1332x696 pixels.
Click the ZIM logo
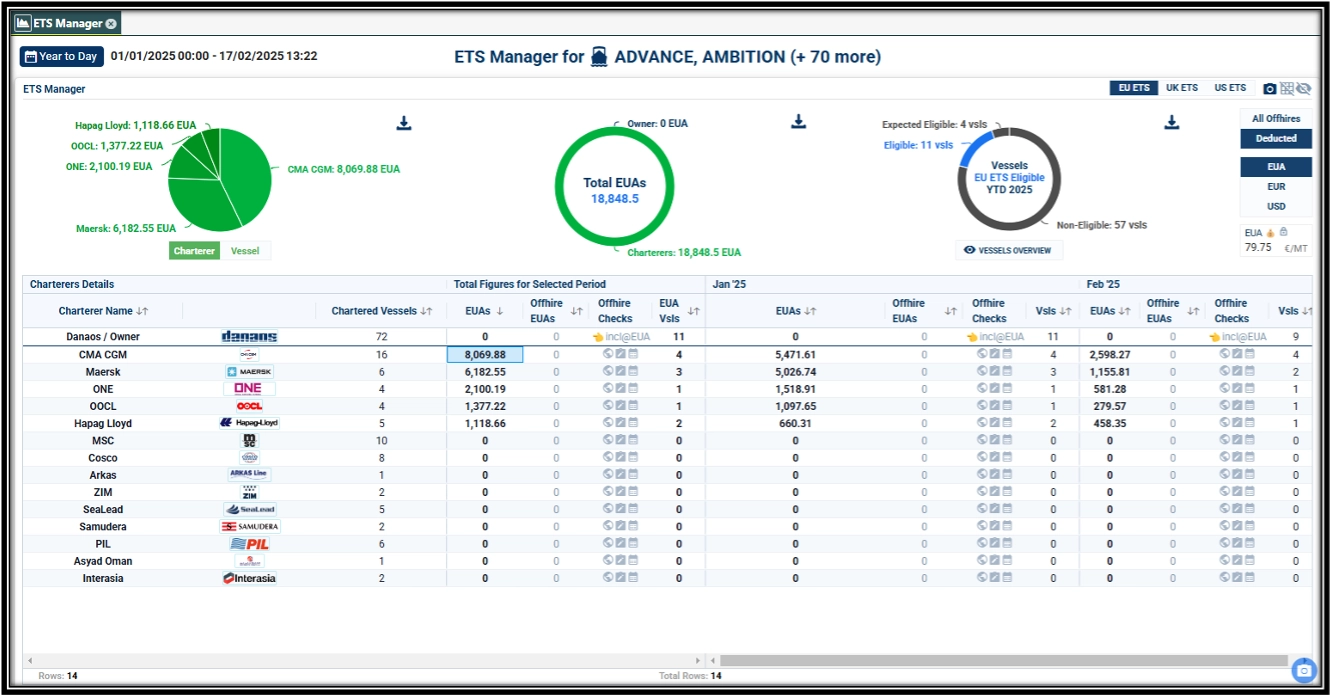tap(249, 492)
